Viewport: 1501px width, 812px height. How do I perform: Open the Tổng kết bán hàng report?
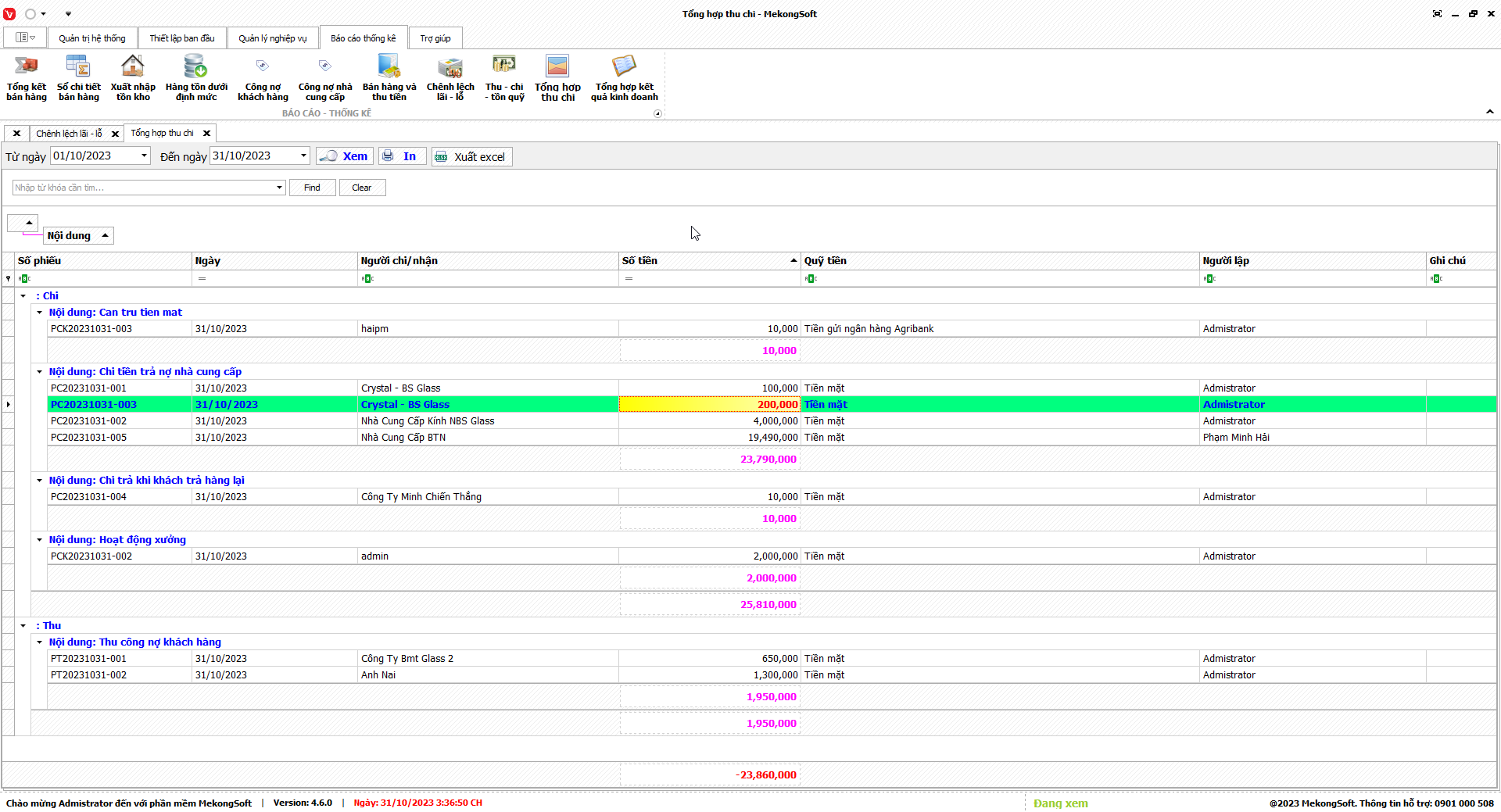(27, 77)
